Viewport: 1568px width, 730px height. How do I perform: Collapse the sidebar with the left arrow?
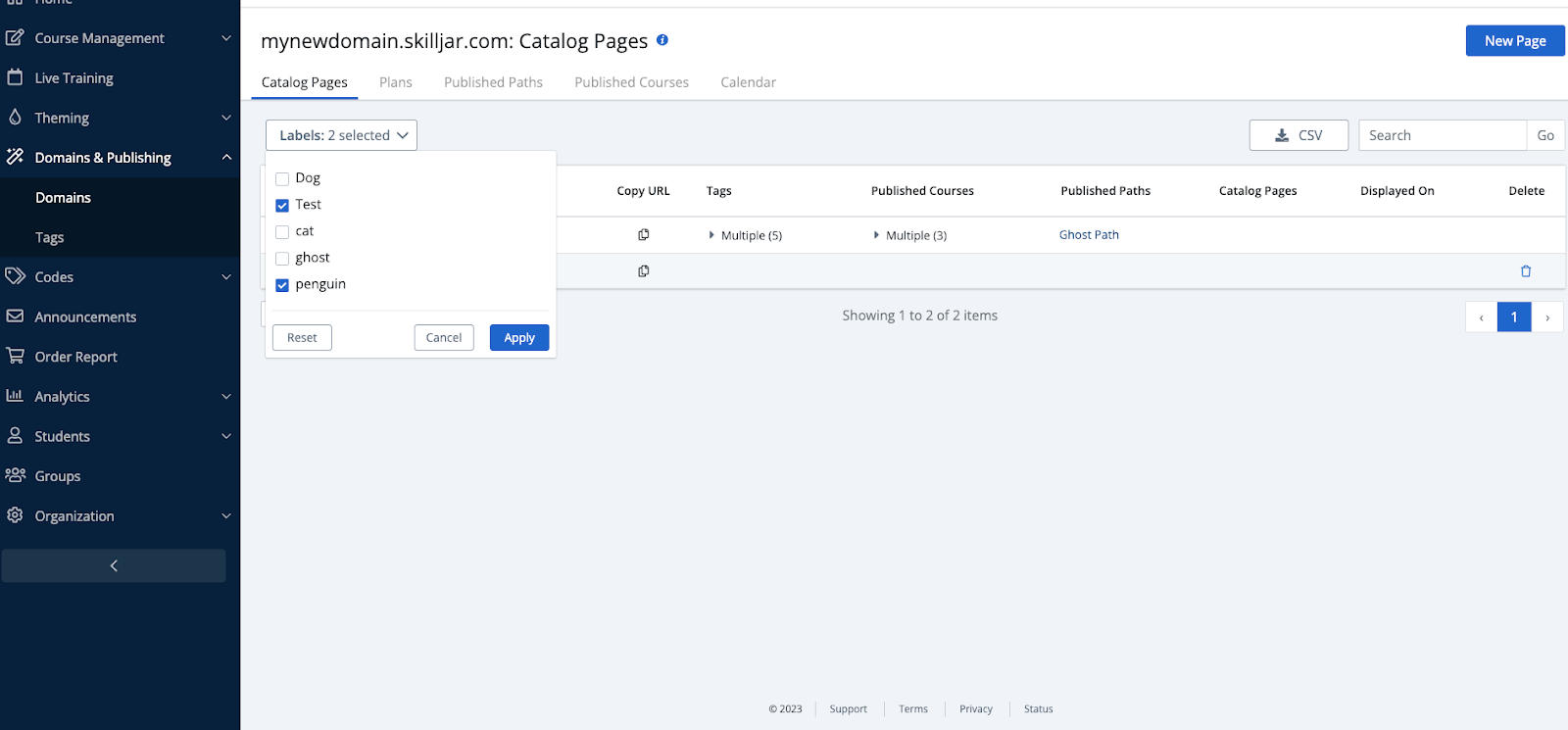pyautogui.click(x=114, y=565)
